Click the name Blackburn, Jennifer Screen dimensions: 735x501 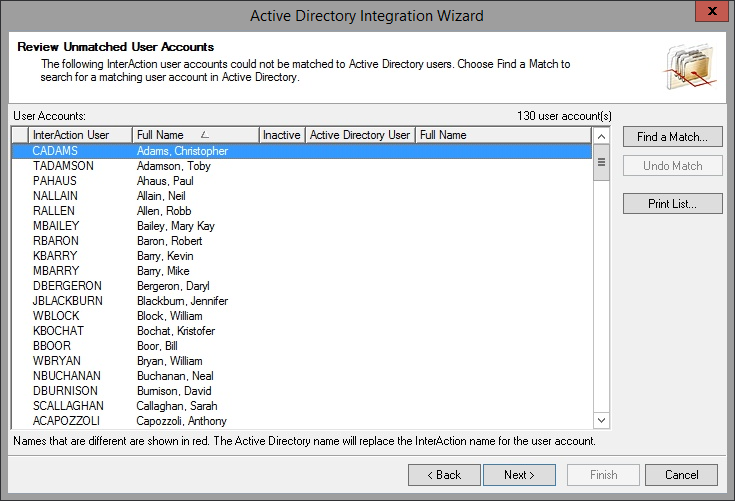coord(182,301)
